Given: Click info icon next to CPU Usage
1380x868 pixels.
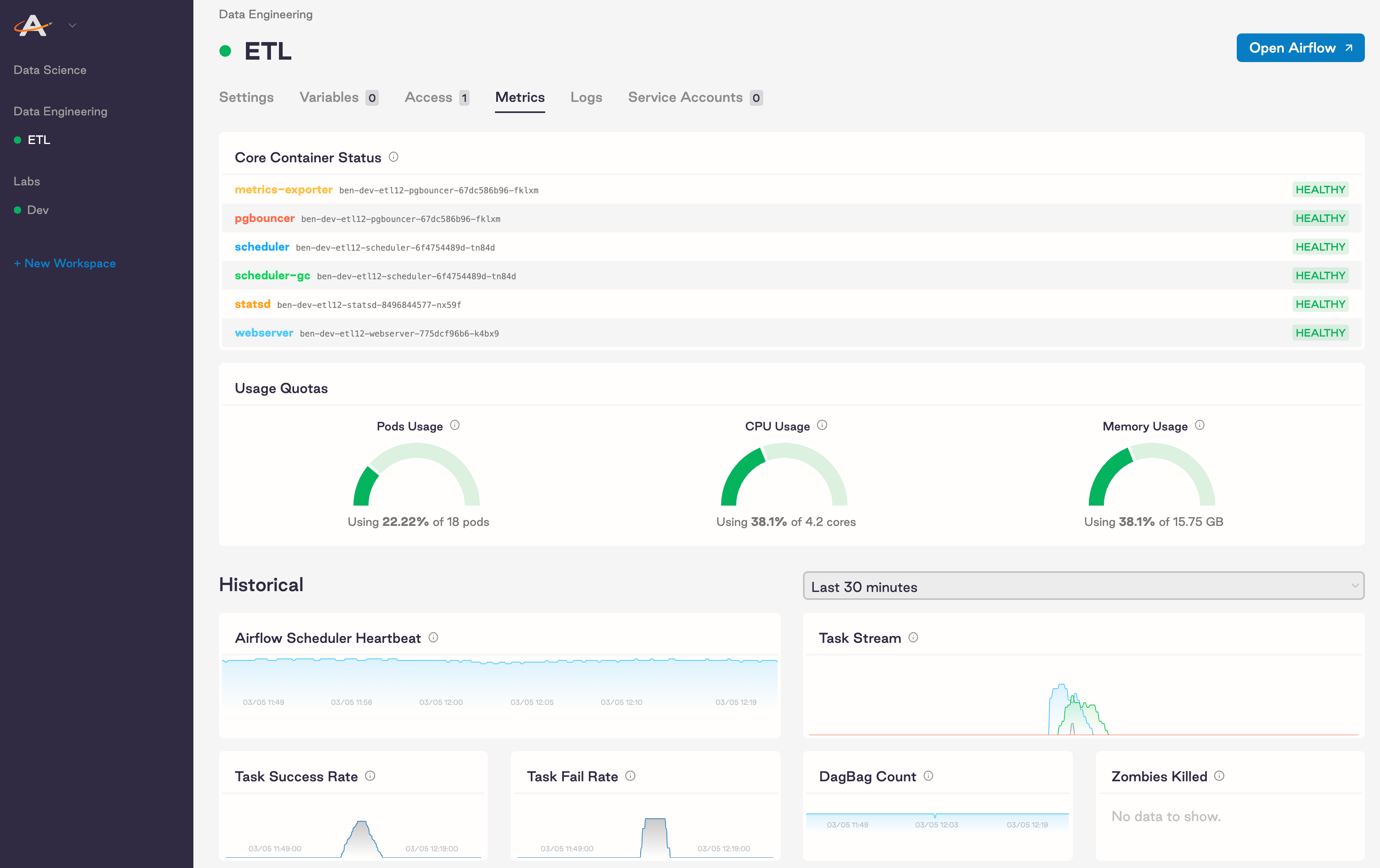Looking at the screenshot, I should click(822, 425).
